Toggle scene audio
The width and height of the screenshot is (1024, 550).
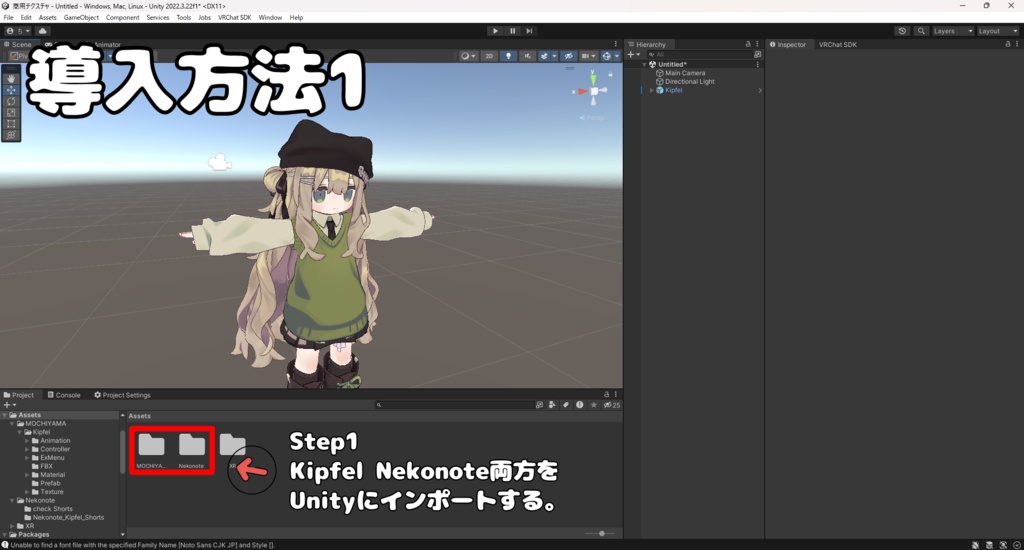pyautogui.click(x=527, y=56)
